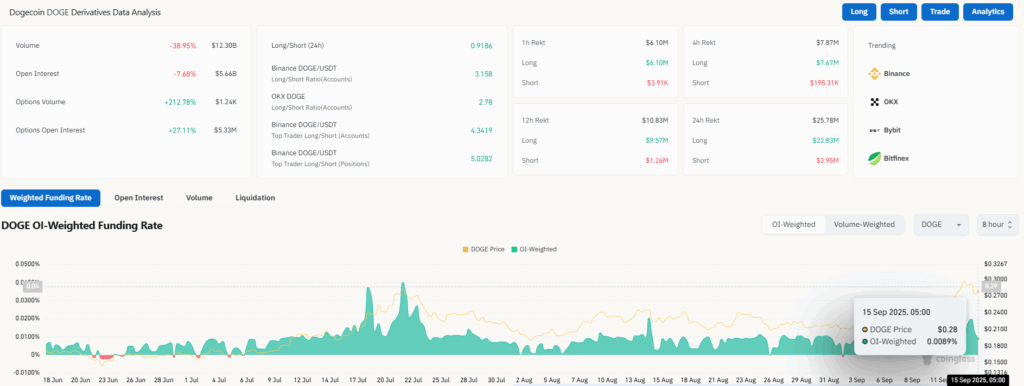Click the Short button
Viewport: 1024px width, 386px height.
pos(899,12)
